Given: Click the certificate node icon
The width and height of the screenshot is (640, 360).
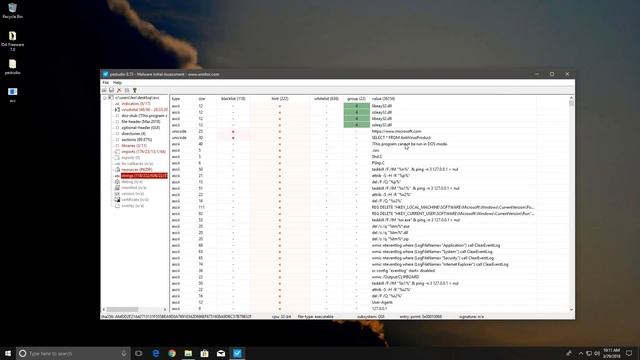Looking at the screenshot, I should click(117, 200).
